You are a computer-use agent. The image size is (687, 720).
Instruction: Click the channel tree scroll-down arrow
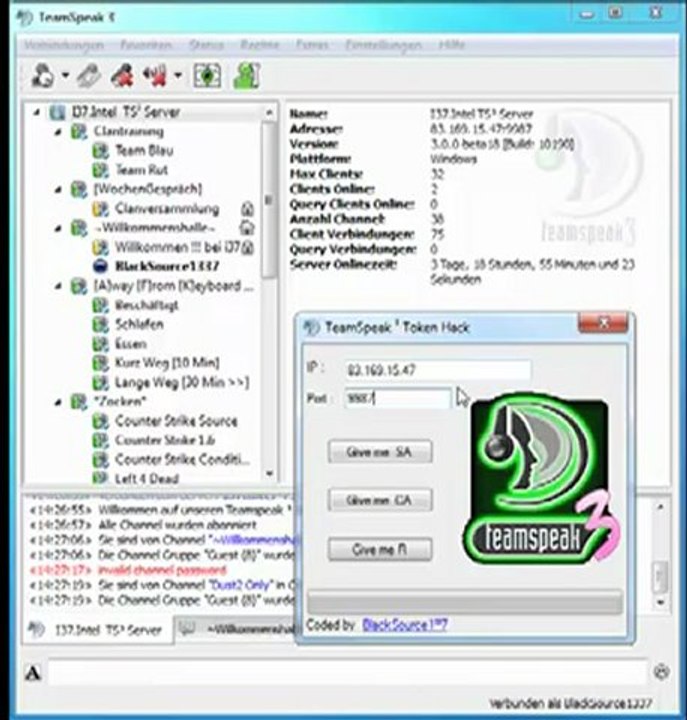tap(270, 473)
